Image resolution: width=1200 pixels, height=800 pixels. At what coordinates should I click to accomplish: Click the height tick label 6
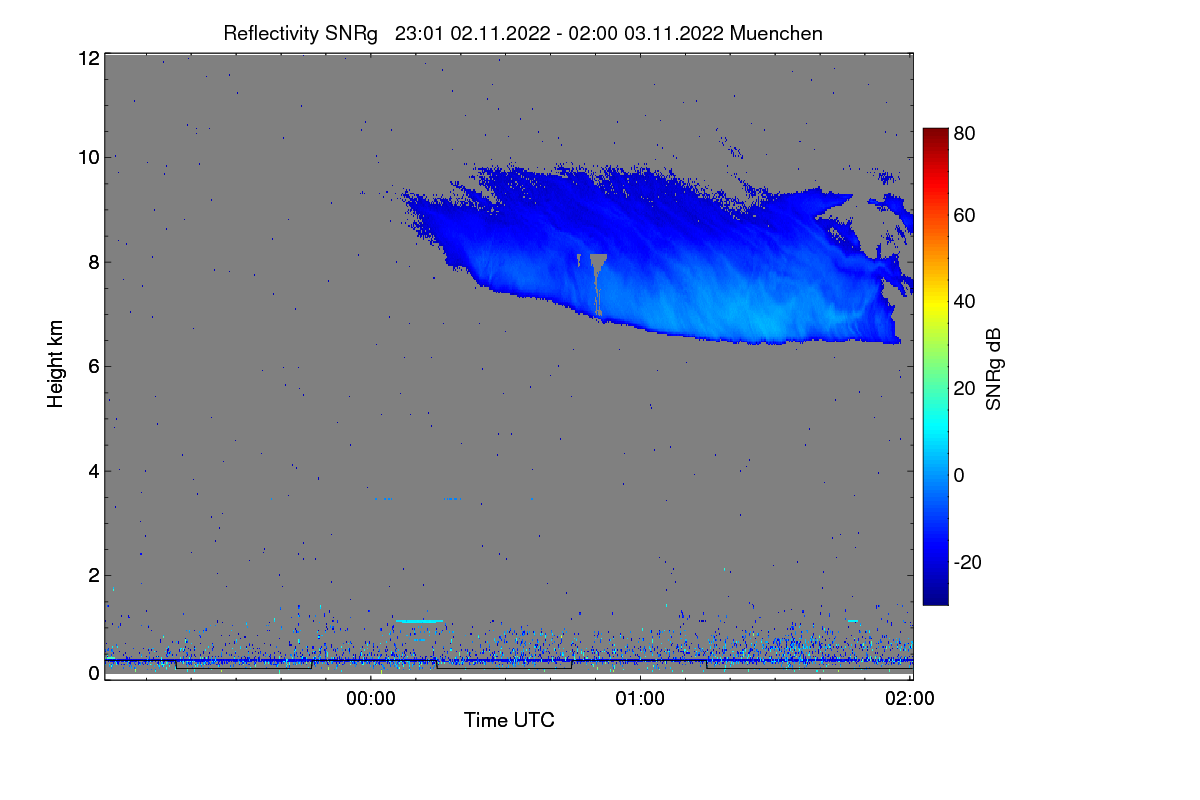point(94,366)
